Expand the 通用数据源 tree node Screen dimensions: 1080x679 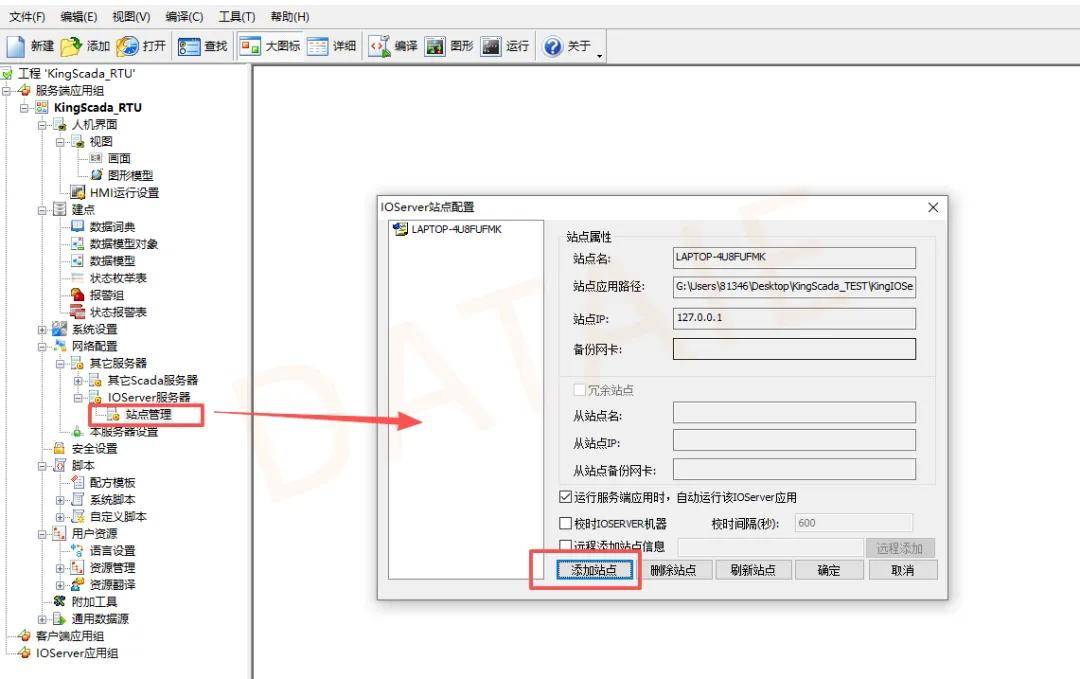43,618
